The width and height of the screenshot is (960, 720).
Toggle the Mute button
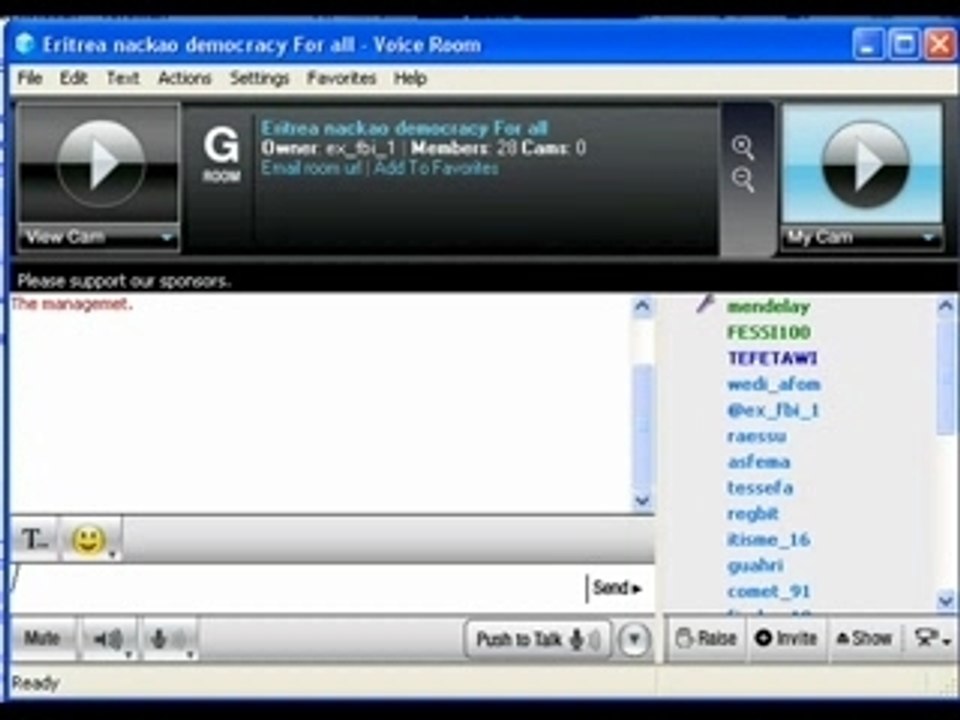point(42,639)
